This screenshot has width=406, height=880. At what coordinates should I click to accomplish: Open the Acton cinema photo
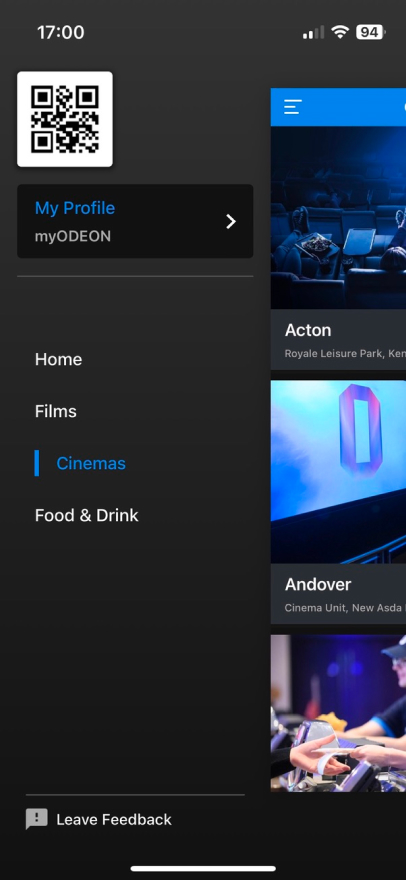pos(338,218)
